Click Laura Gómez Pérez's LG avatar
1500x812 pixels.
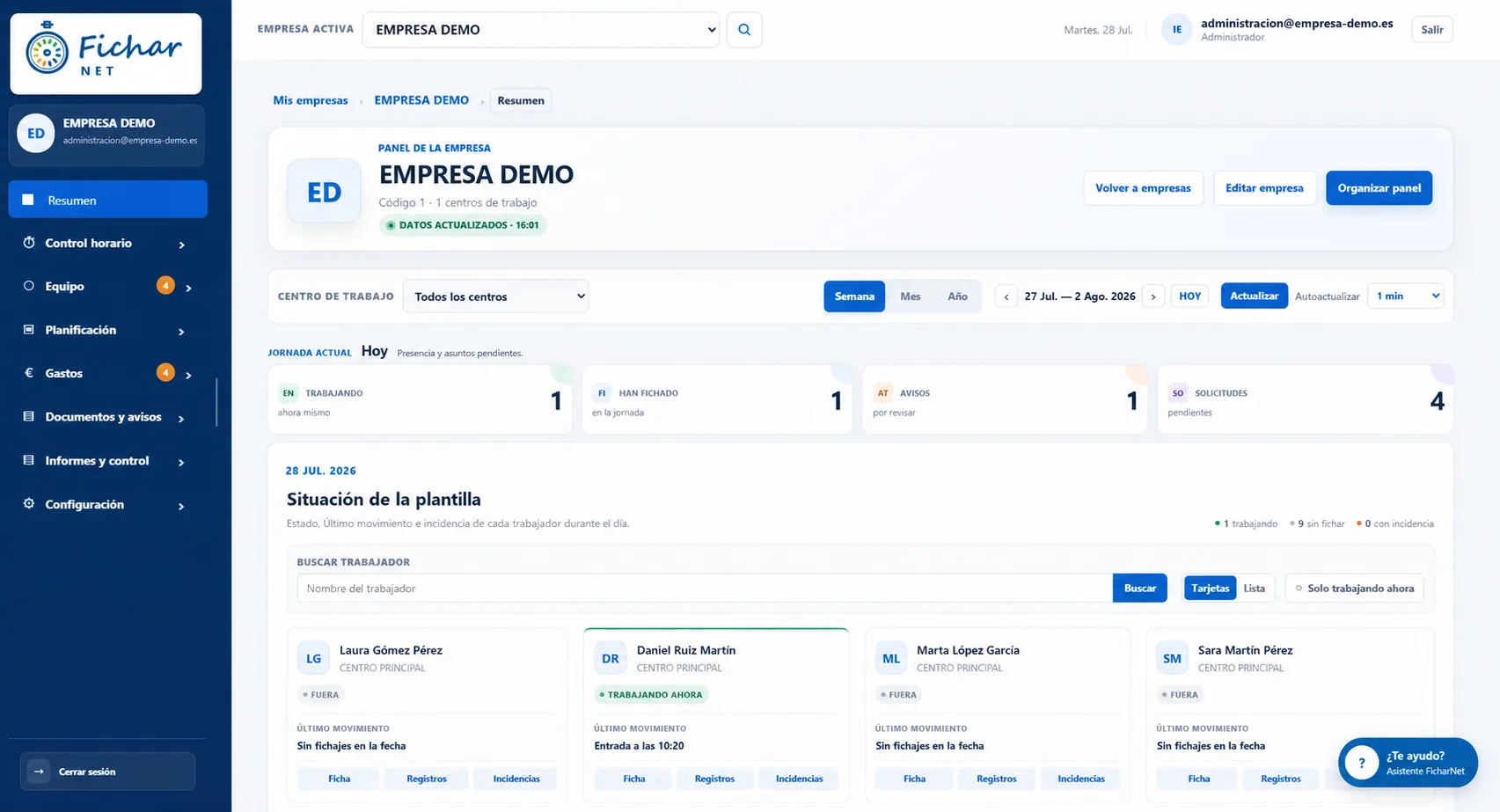314,658
